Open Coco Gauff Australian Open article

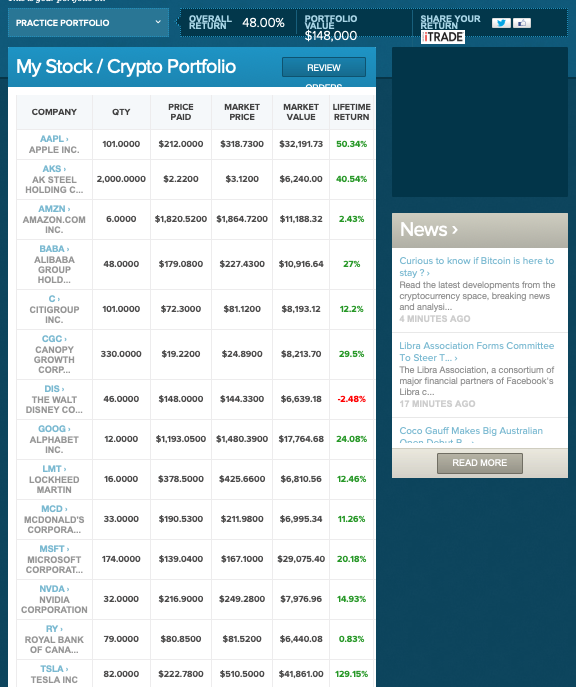pos(471,436)
